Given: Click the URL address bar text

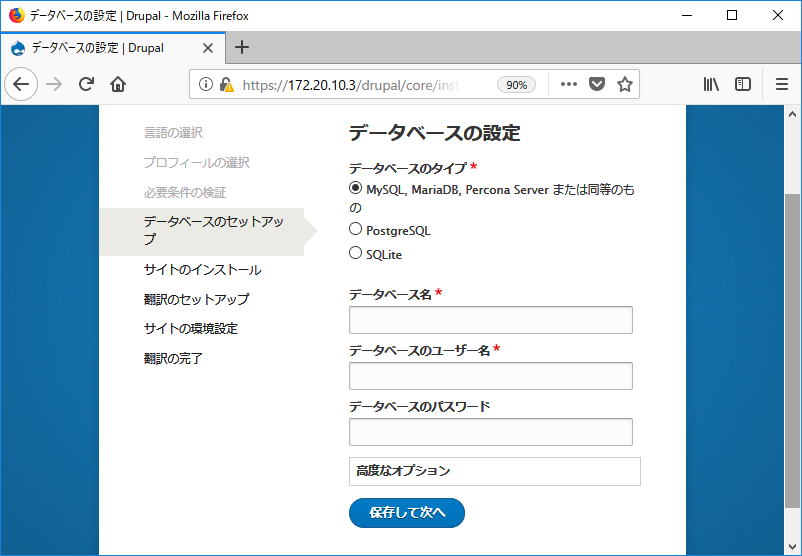Looking at the screenshot, I should coord(352,85).
